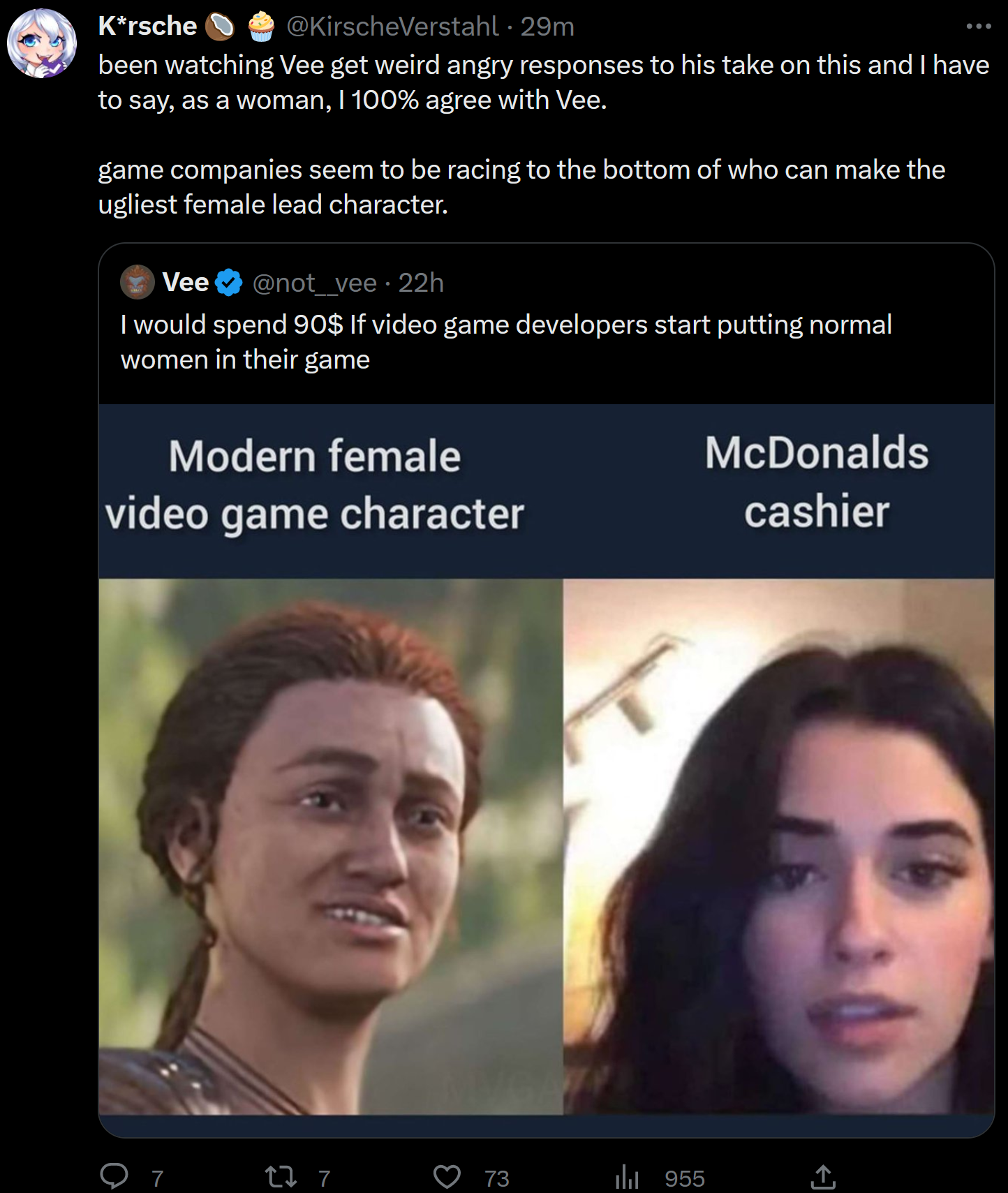Open the view analytics bar chart icon
Screen dimensions: 1008x1193
point(627,1177)
